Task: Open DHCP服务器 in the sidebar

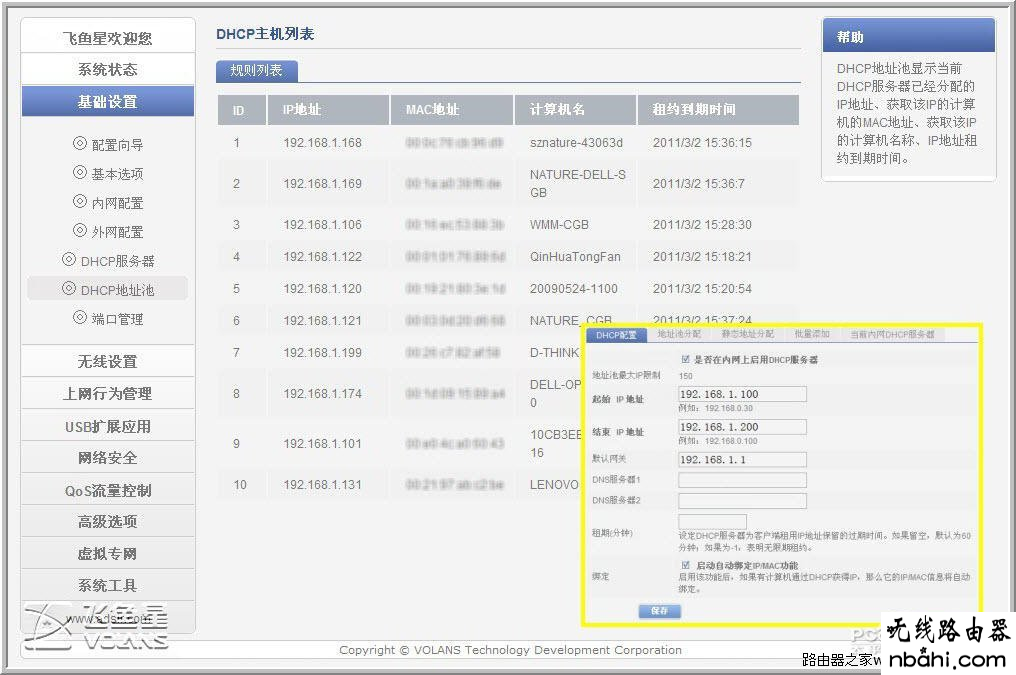Action: click(x=117, y=261)
